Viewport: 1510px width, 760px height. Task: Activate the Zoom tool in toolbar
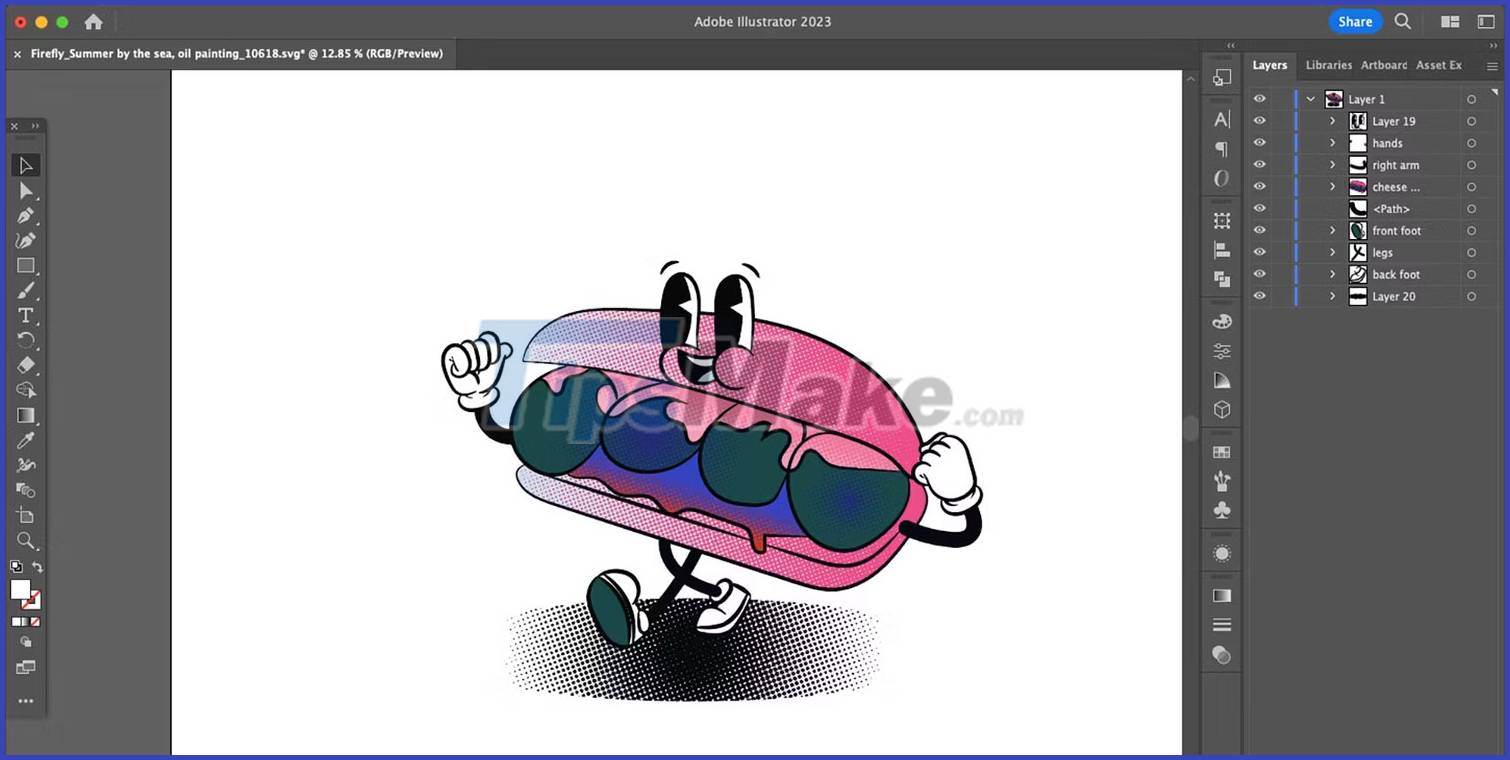[25, 540]
